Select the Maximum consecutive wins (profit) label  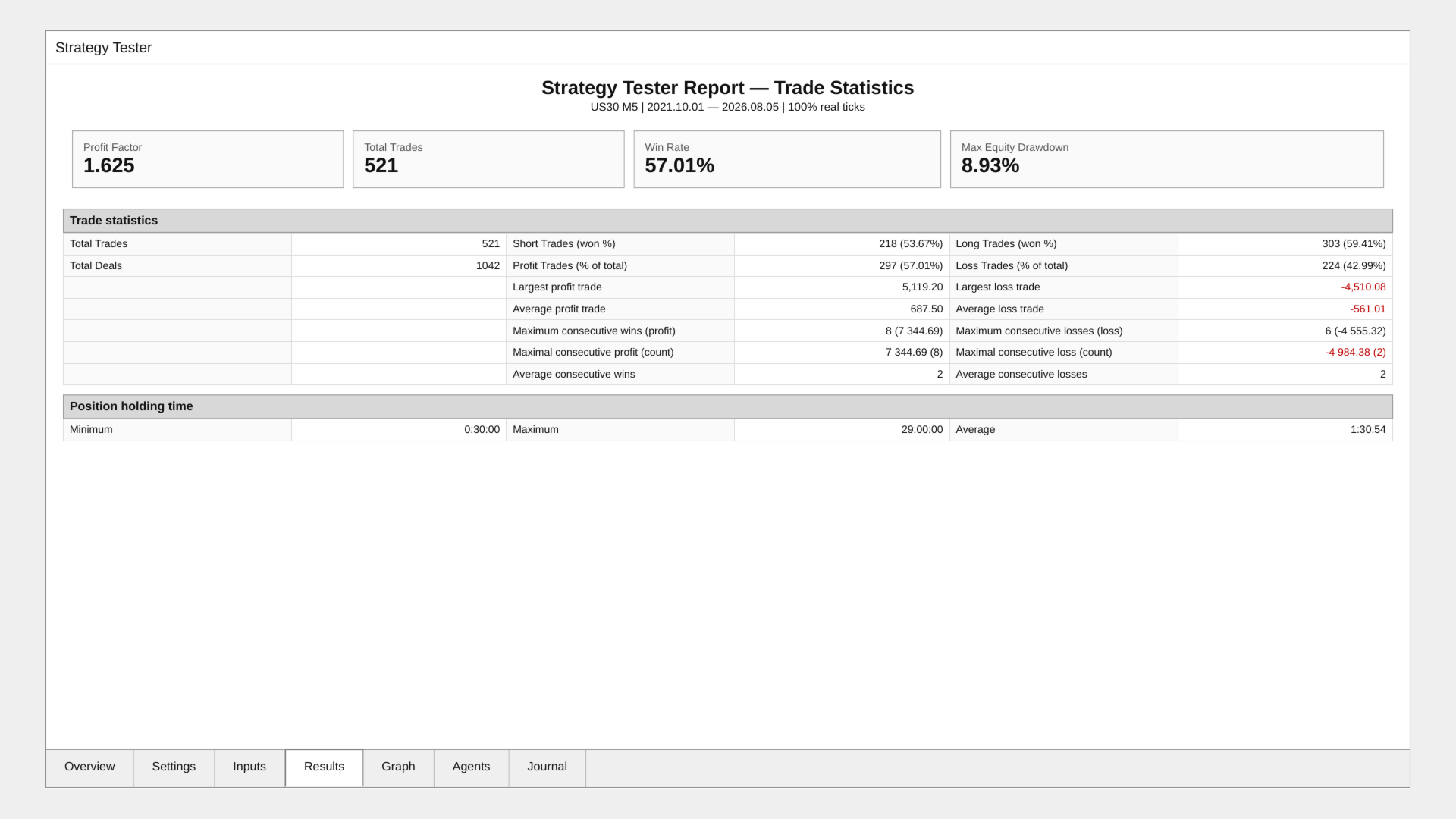click(x=594, y=331)
